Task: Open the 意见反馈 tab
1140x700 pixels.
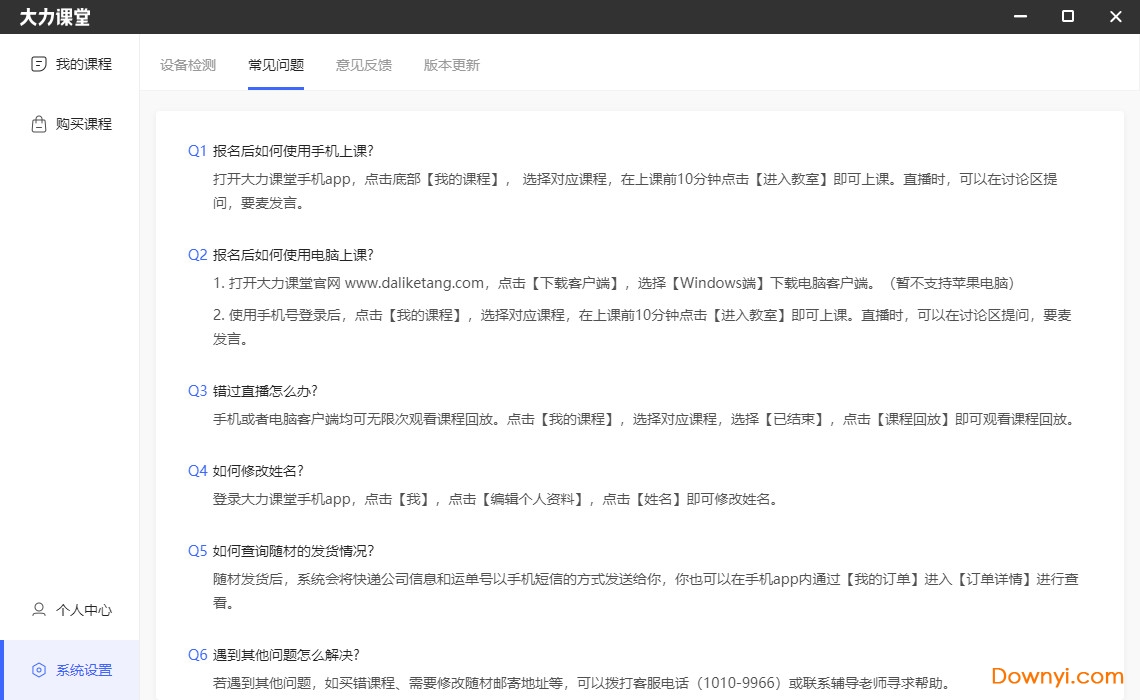Action: 364,65
